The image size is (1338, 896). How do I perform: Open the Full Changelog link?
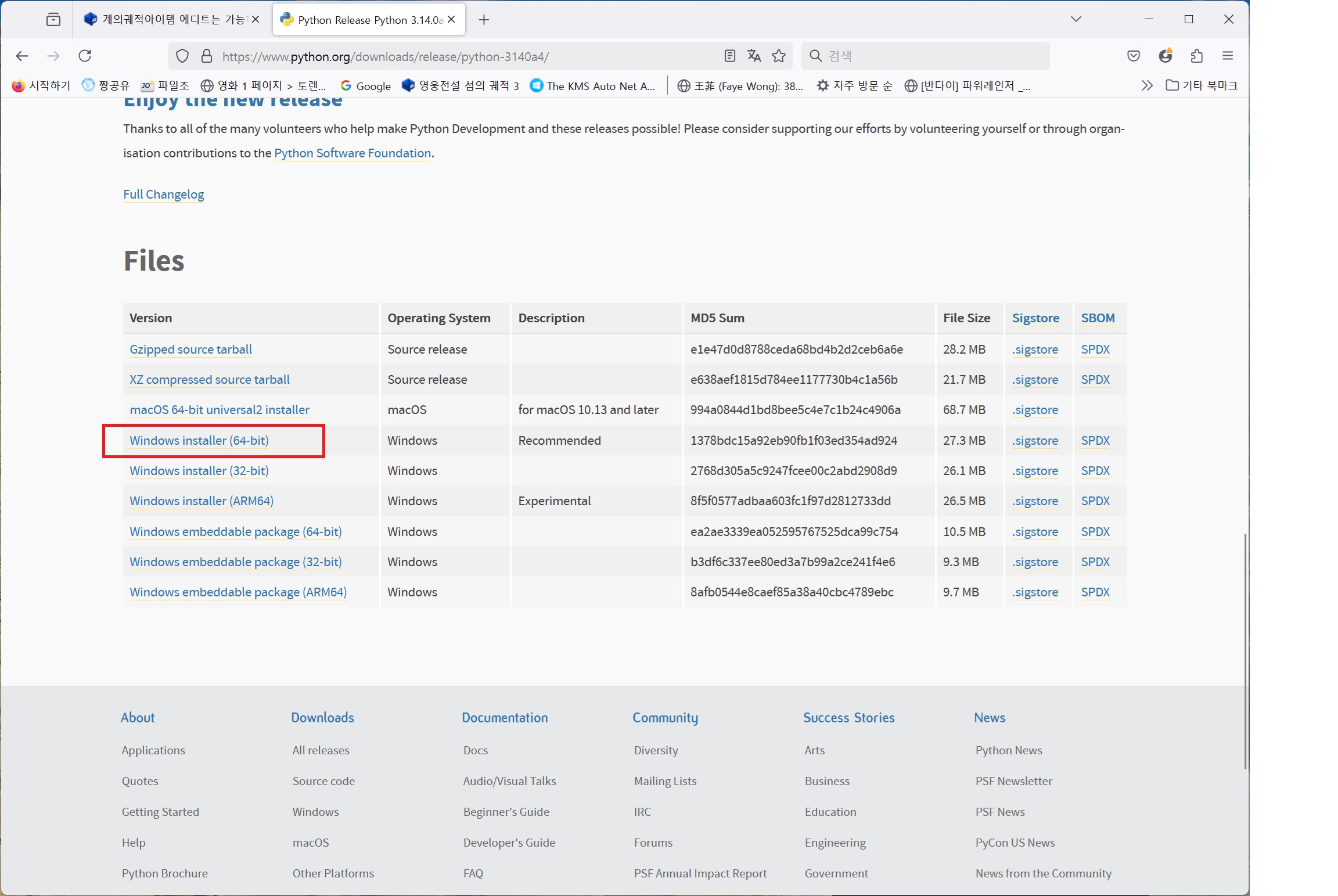click(x=163, y=194)
